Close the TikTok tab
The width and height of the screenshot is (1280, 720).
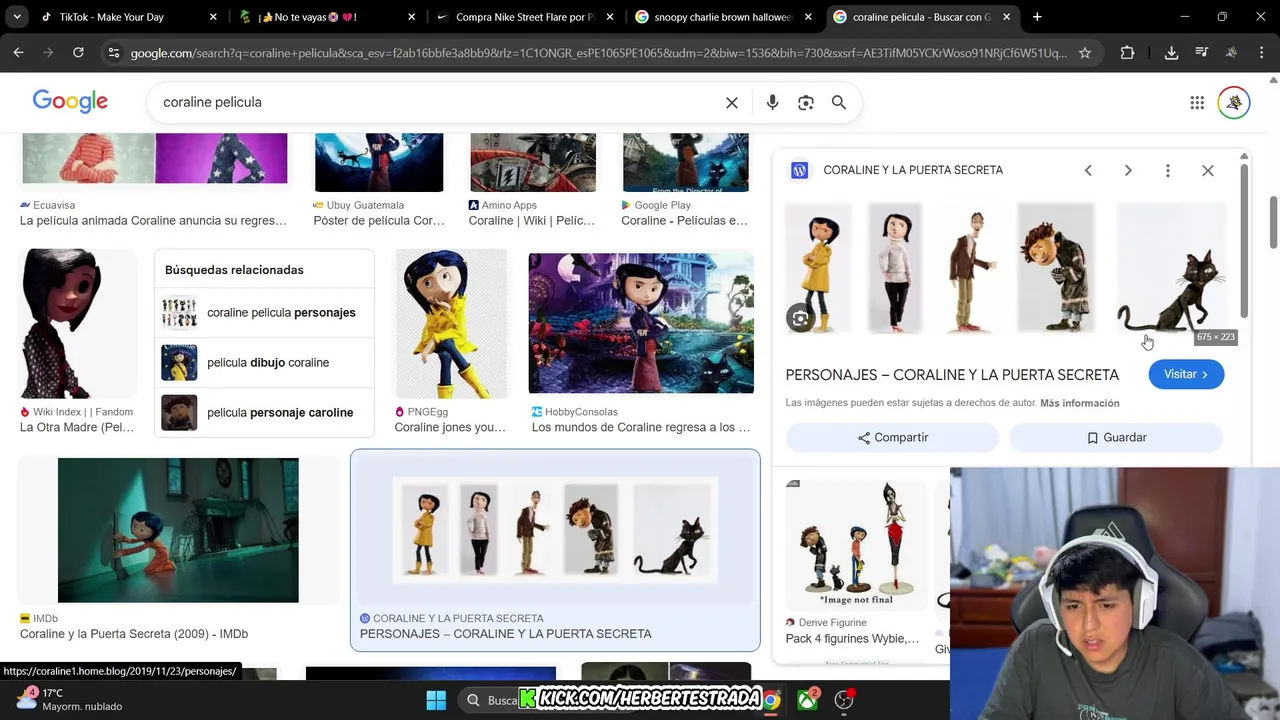tap(212, 17)
